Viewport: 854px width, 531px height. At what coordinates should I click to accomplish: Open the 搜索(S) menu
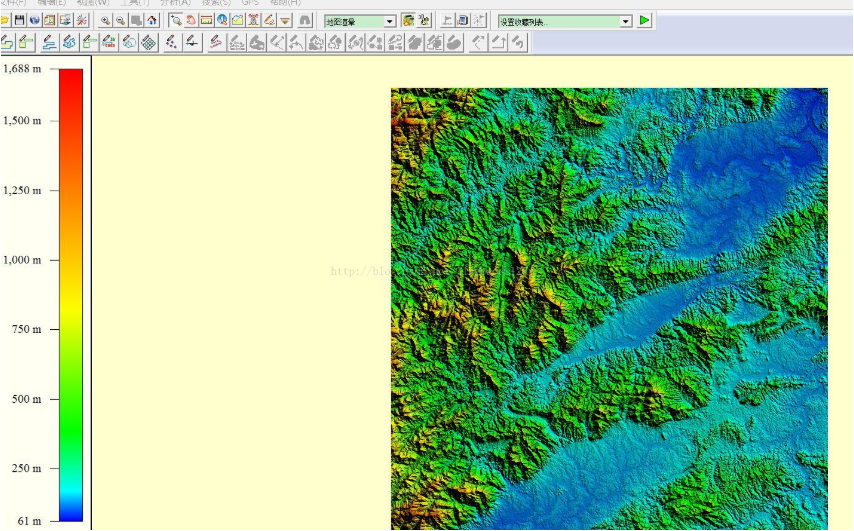(x=216, y=3)
